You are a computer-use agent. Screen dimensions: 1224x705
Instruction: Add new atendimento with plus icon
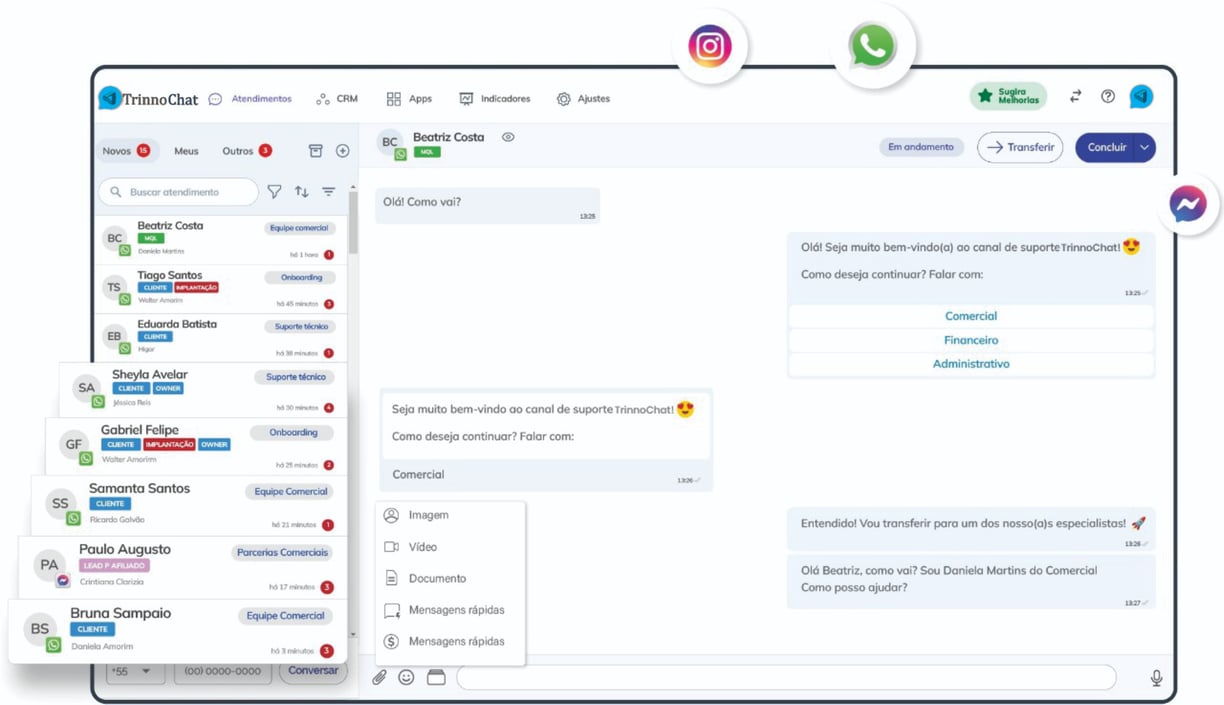(x=342, y=151)
